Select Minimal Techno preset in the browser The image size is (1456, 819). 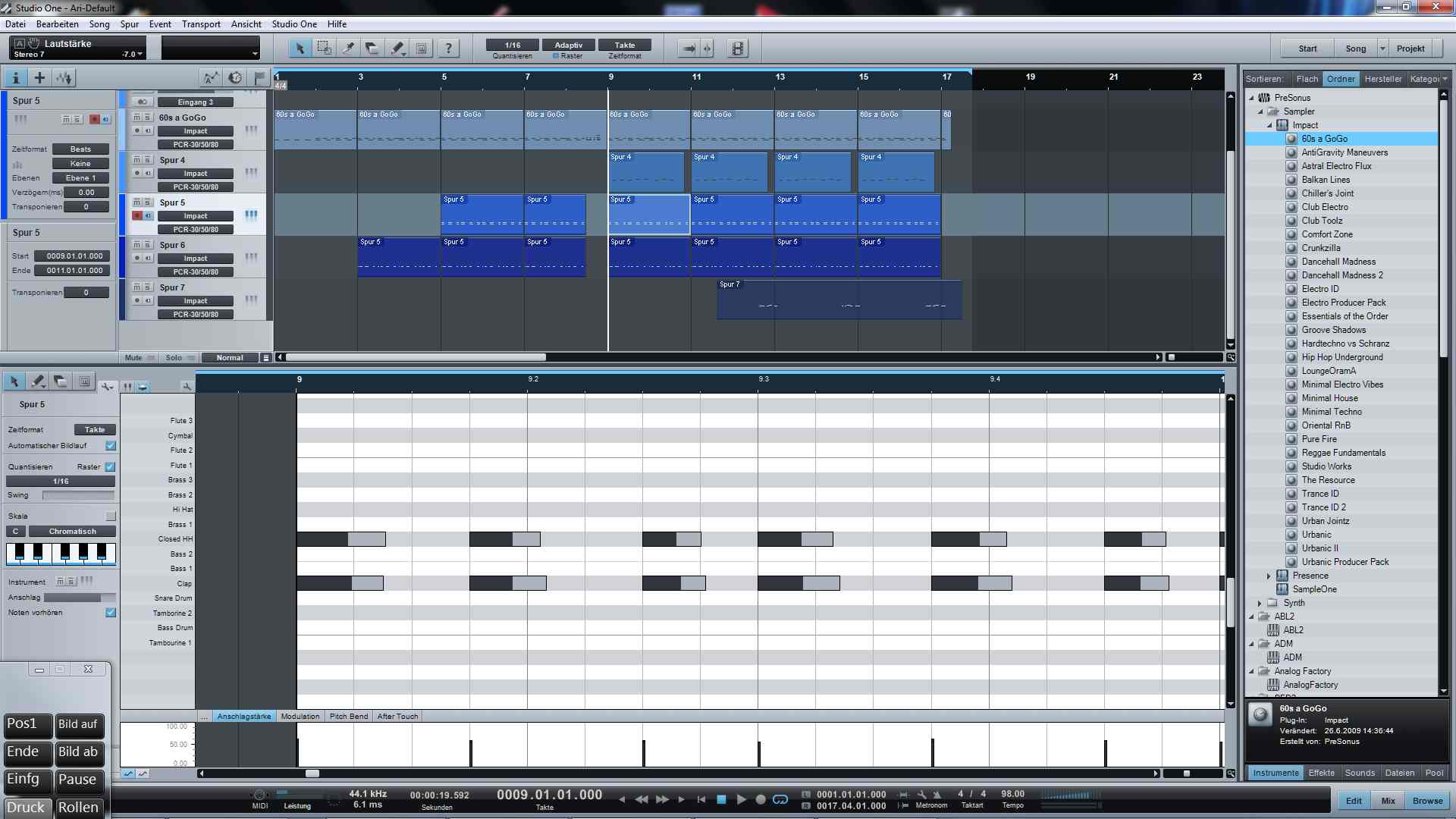point(1332,412)
